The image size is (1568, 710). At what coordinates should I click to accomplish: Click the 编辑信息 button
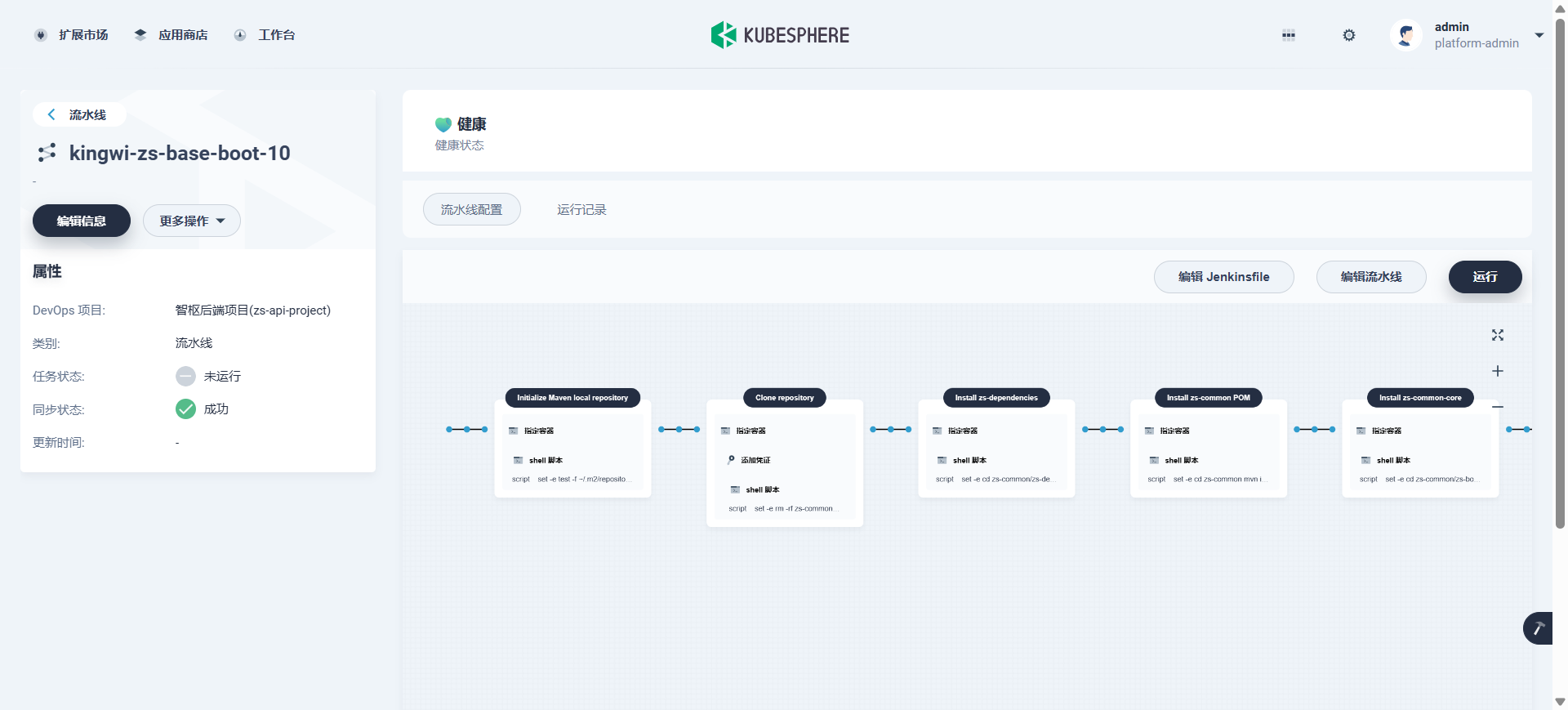point(82,221)
